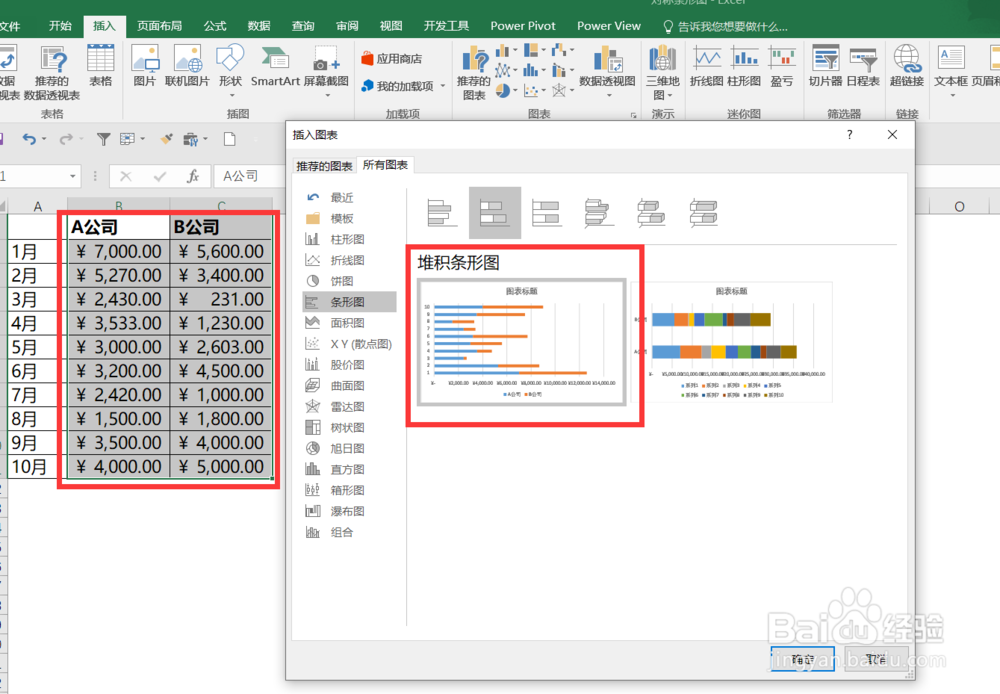The height and width of the screenshot is (694, 1000).
Task: Select the 3-D stacked bar subtype icon
Action: point(651,212)
